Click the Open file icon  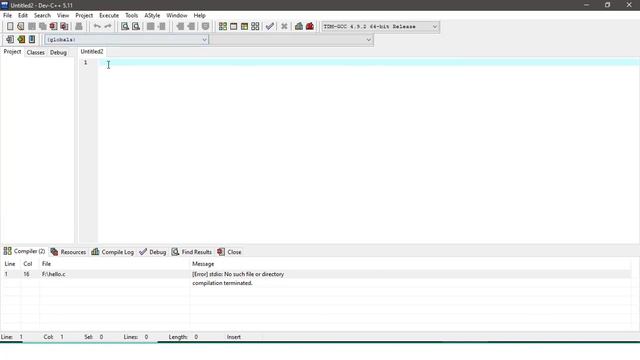point(20,27)
